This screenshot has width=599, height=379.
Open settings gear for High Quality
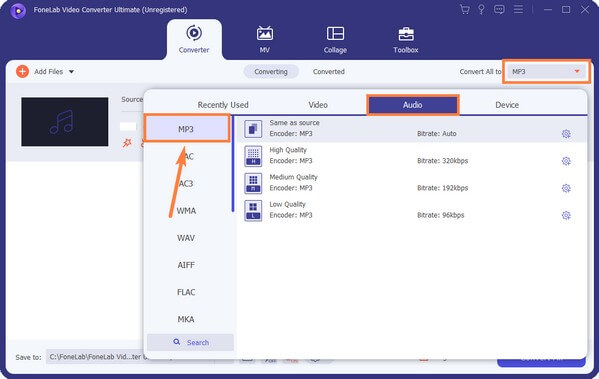click(566, 161)
